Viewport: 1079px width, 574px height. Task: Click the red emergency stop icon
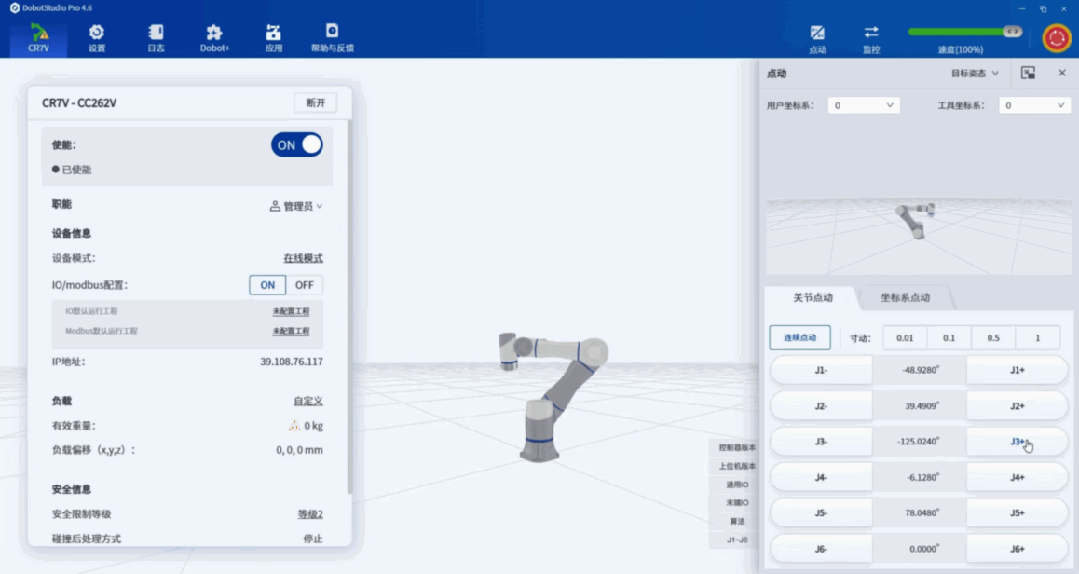1056,37
